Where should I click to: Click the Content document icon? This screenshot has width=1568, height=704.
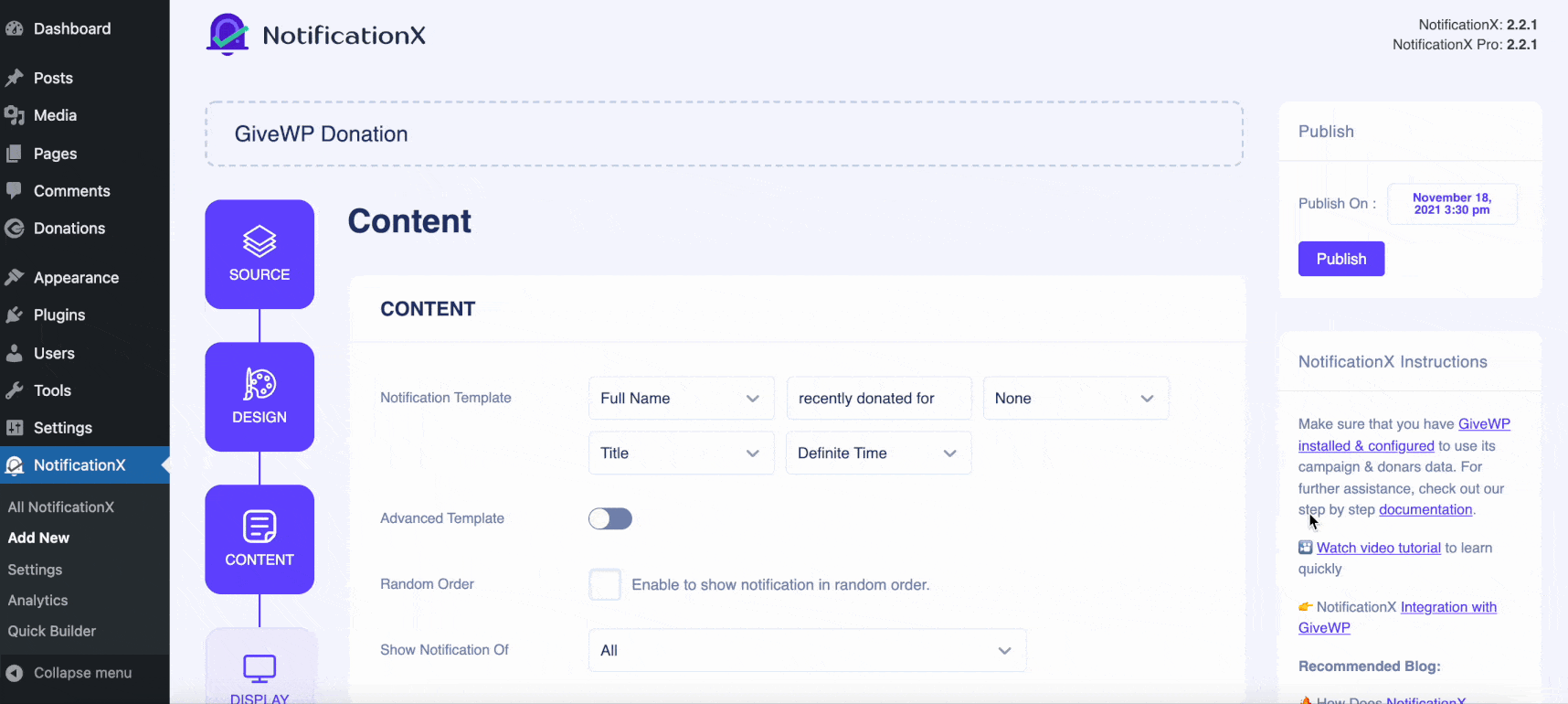click(260, 527)
